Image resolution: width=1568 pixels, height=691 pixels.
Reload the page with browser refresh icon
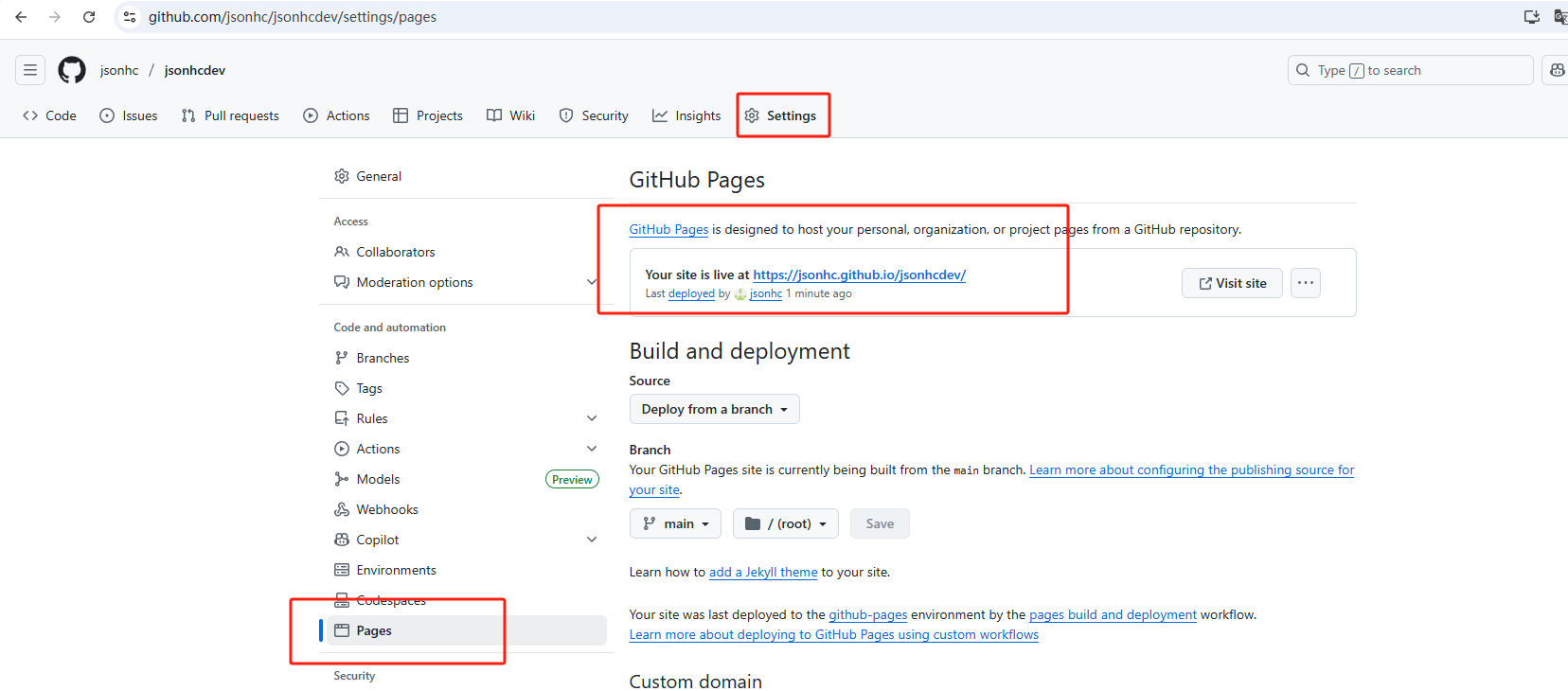(89, 17)
